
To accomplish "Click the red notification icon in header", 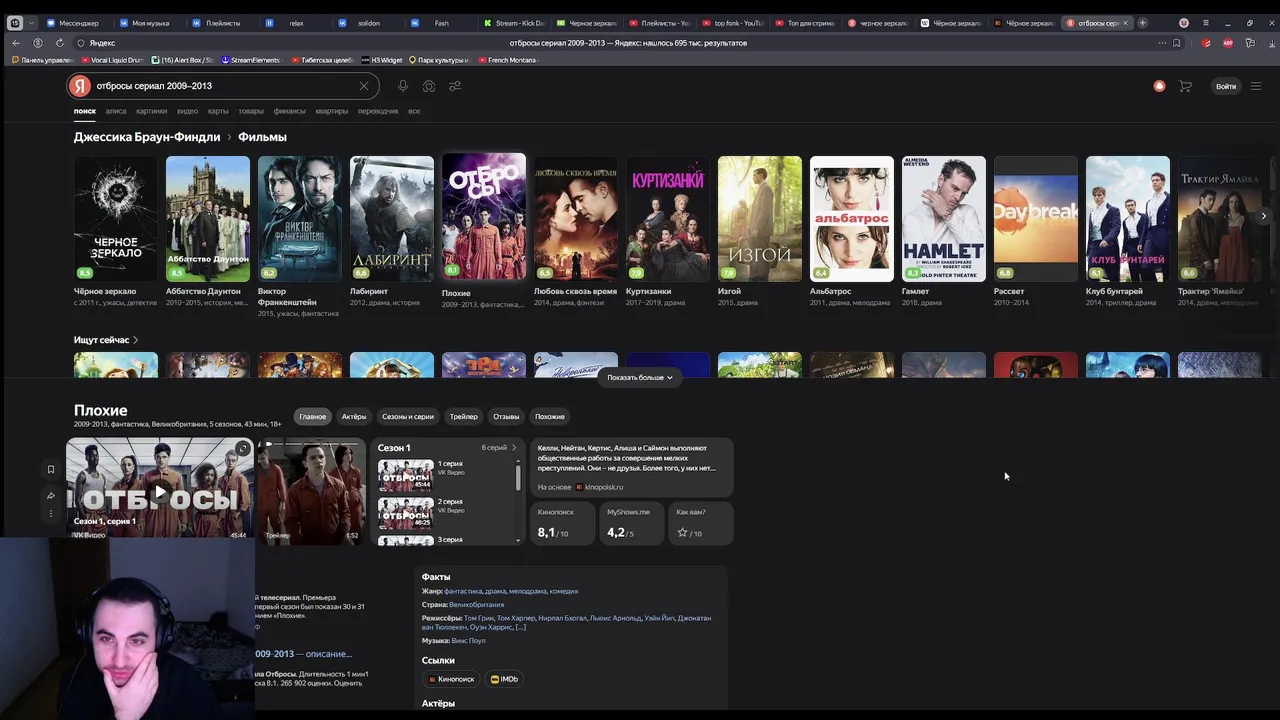I will (1159, 86).
